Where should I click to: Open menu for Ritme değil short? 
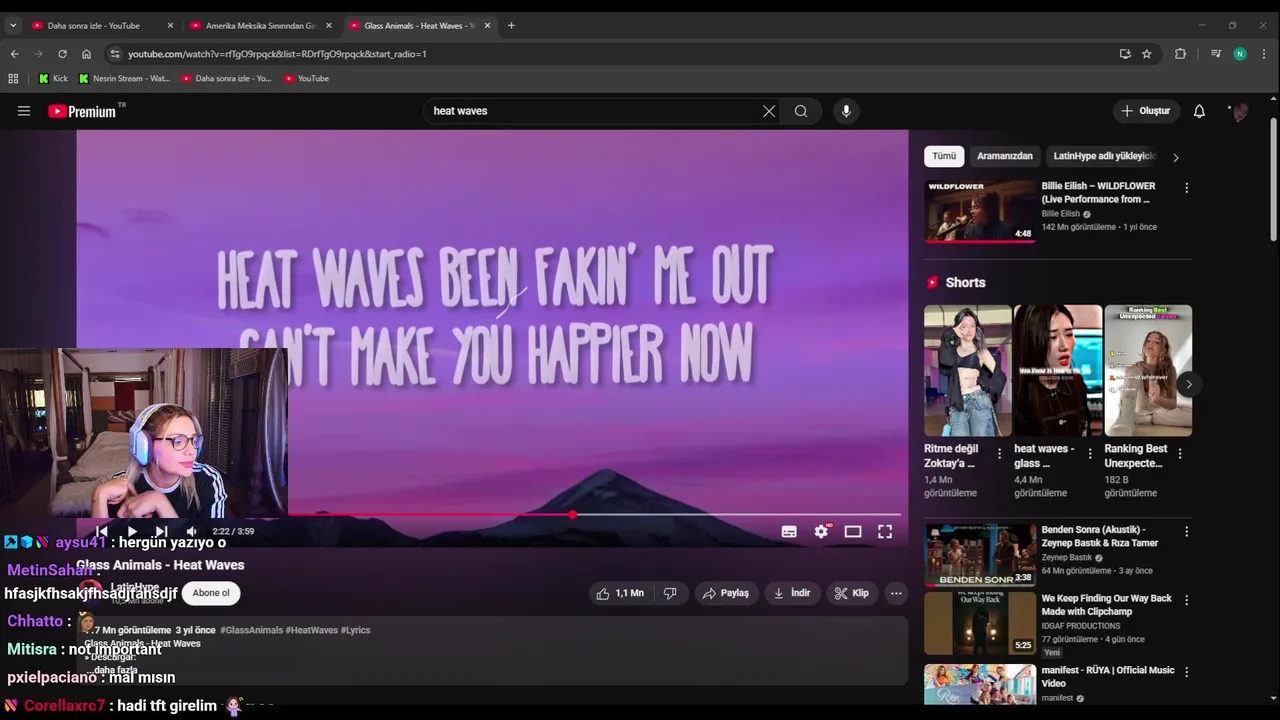[999, 454]
